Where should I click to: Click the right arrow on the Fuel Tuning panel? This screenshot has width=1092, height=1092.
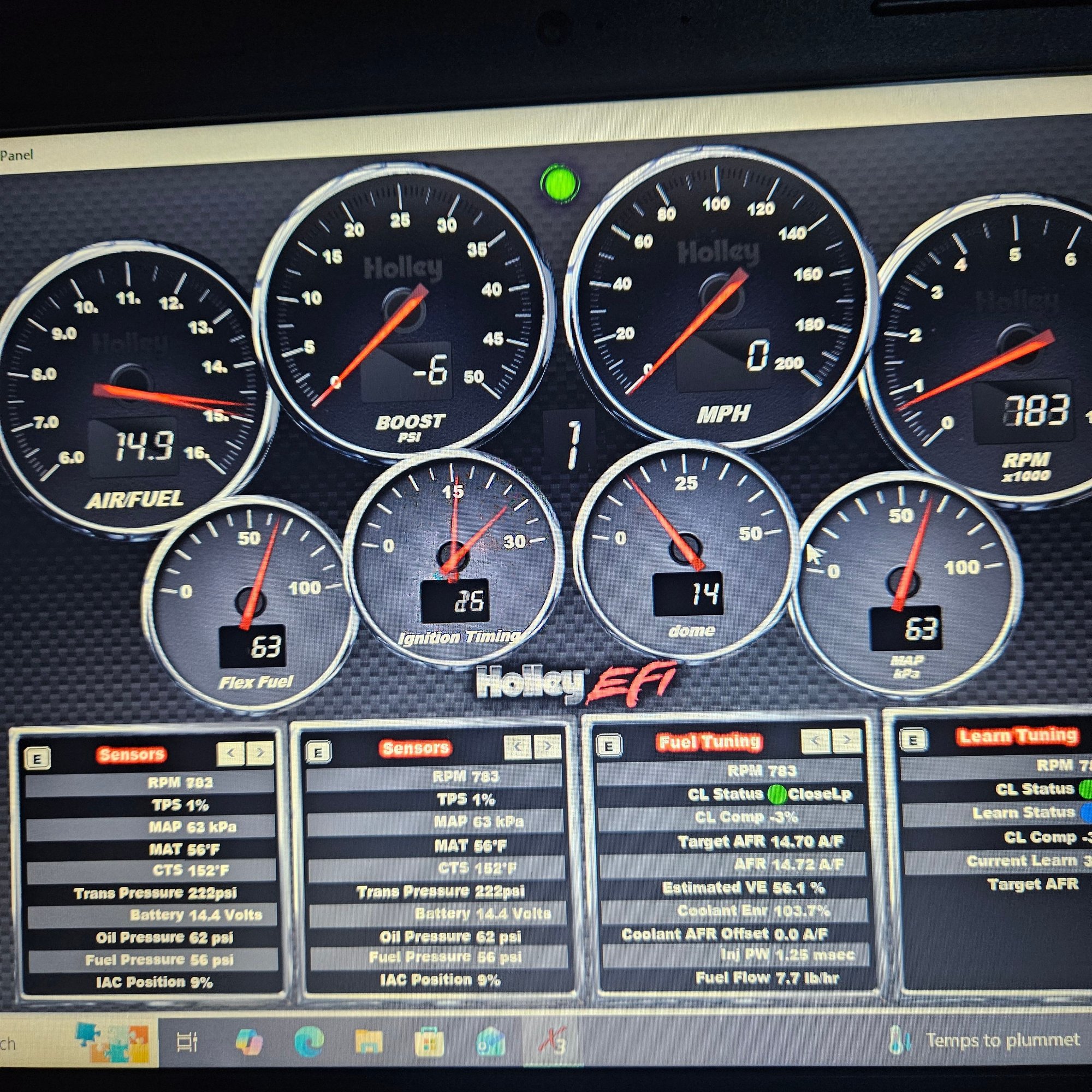point(846,740)
